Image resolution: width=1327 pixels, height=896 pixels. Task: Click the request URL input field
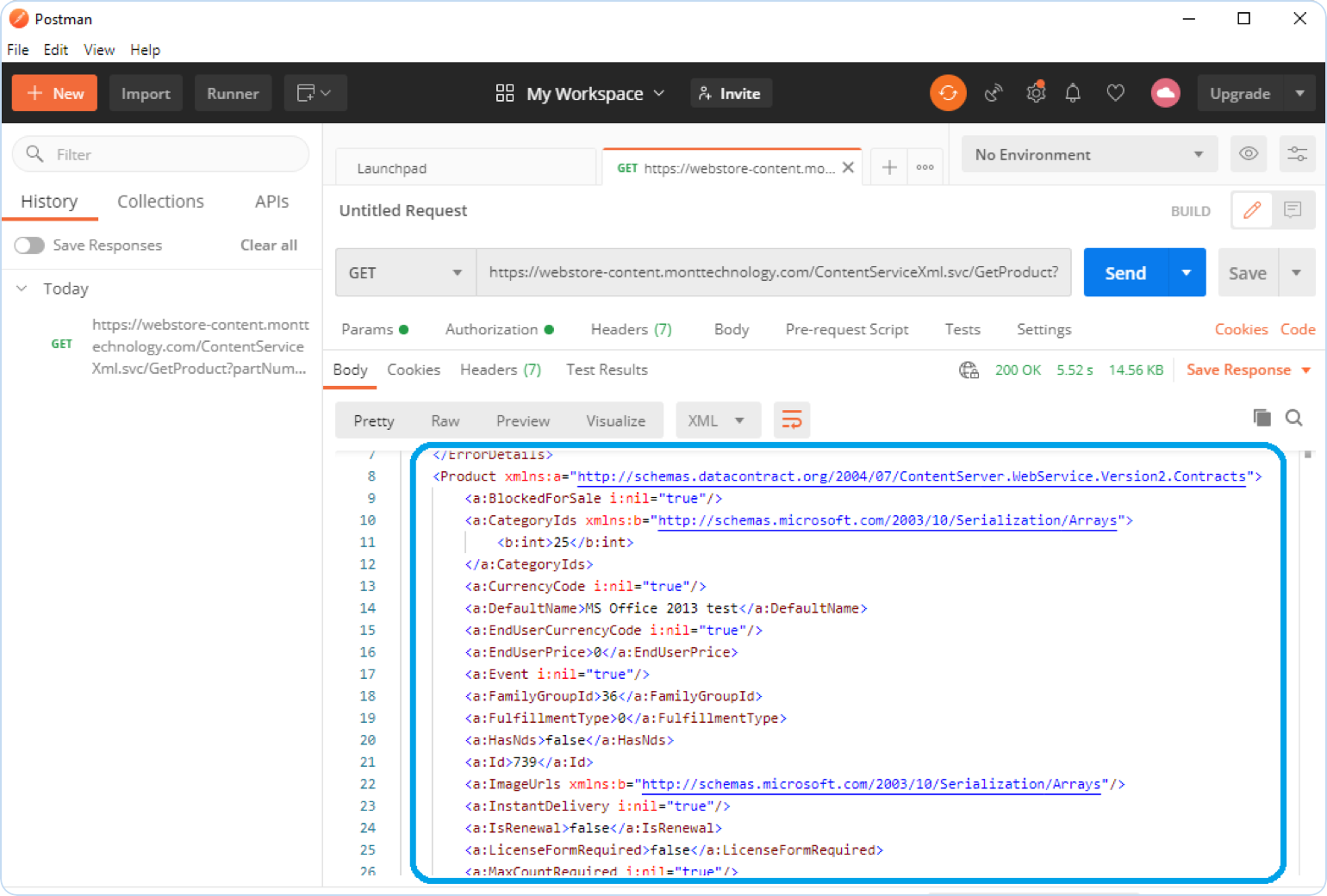[773, 273]
